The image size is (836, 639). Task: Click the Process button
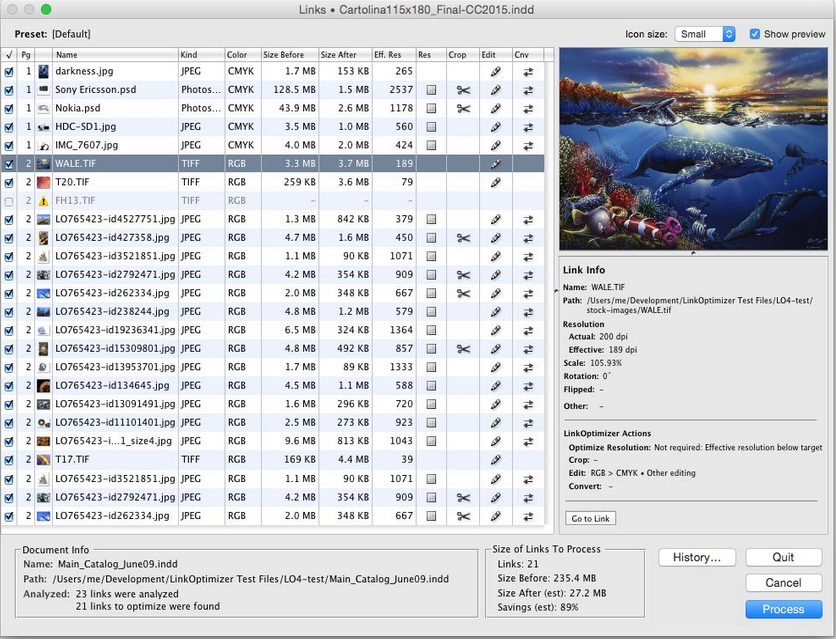783,609
